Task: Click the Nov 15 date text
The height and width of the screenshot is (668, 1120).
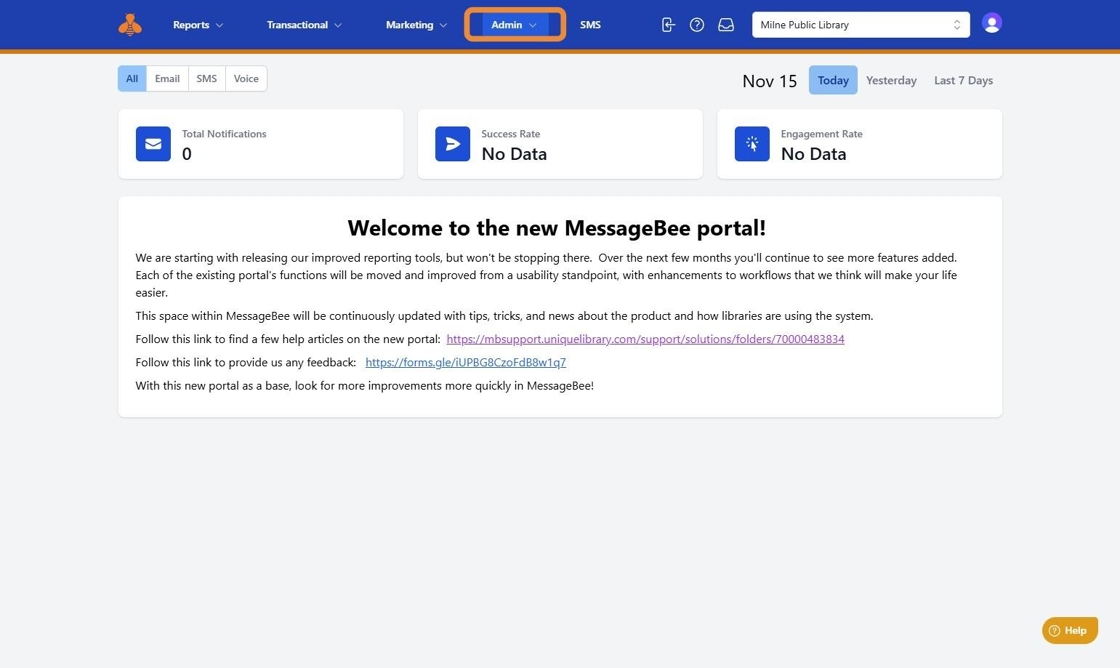Action: pos(769,81)
